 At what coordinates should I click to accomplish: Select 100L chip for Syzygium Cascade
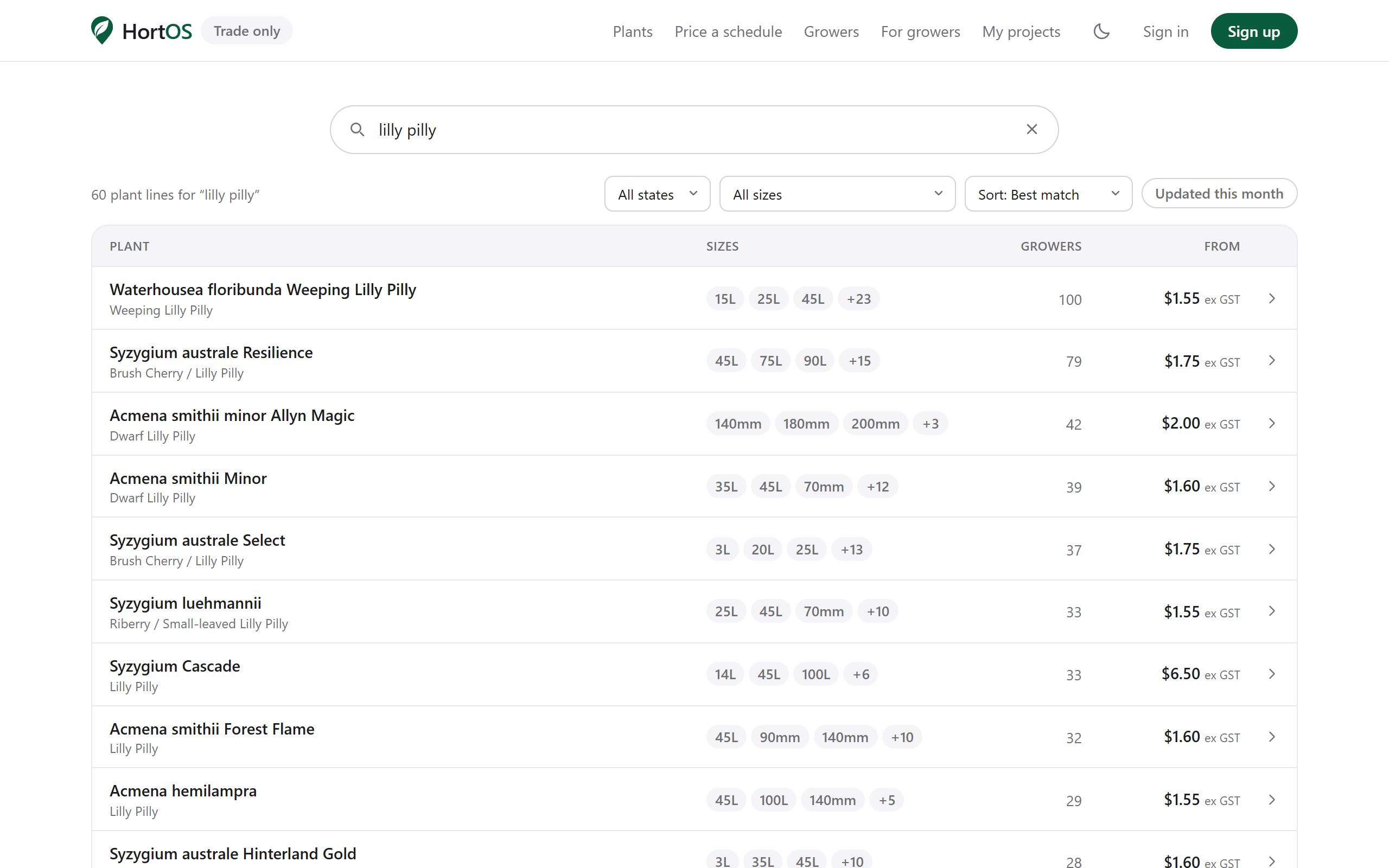tap(815, 674)
